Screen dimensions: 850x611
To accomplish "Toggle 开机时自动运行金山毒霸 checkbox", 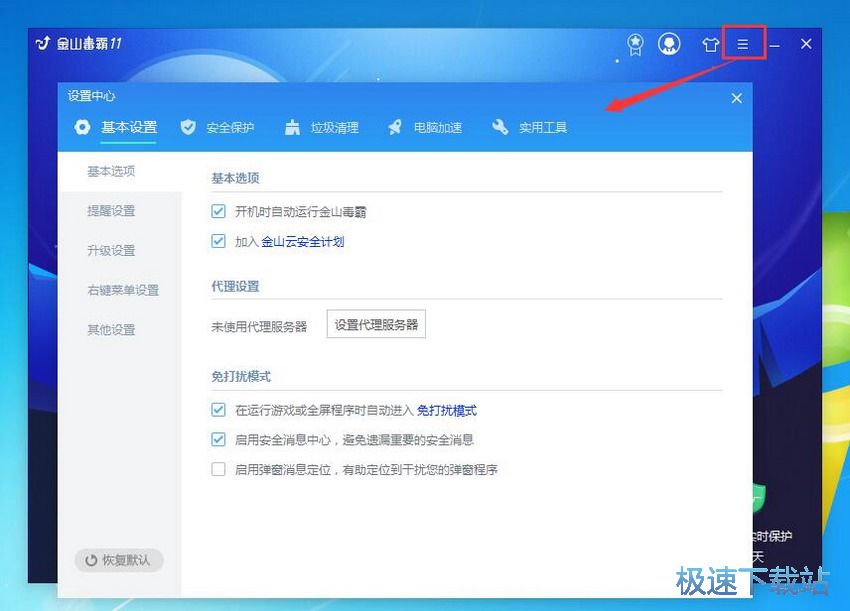I will click(218, 211).
